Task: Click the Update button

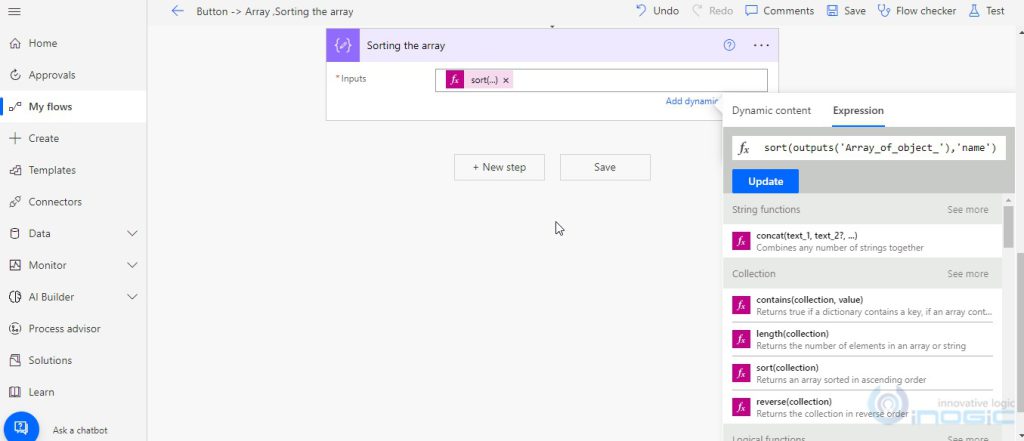Action: click(x=765, y=181)
